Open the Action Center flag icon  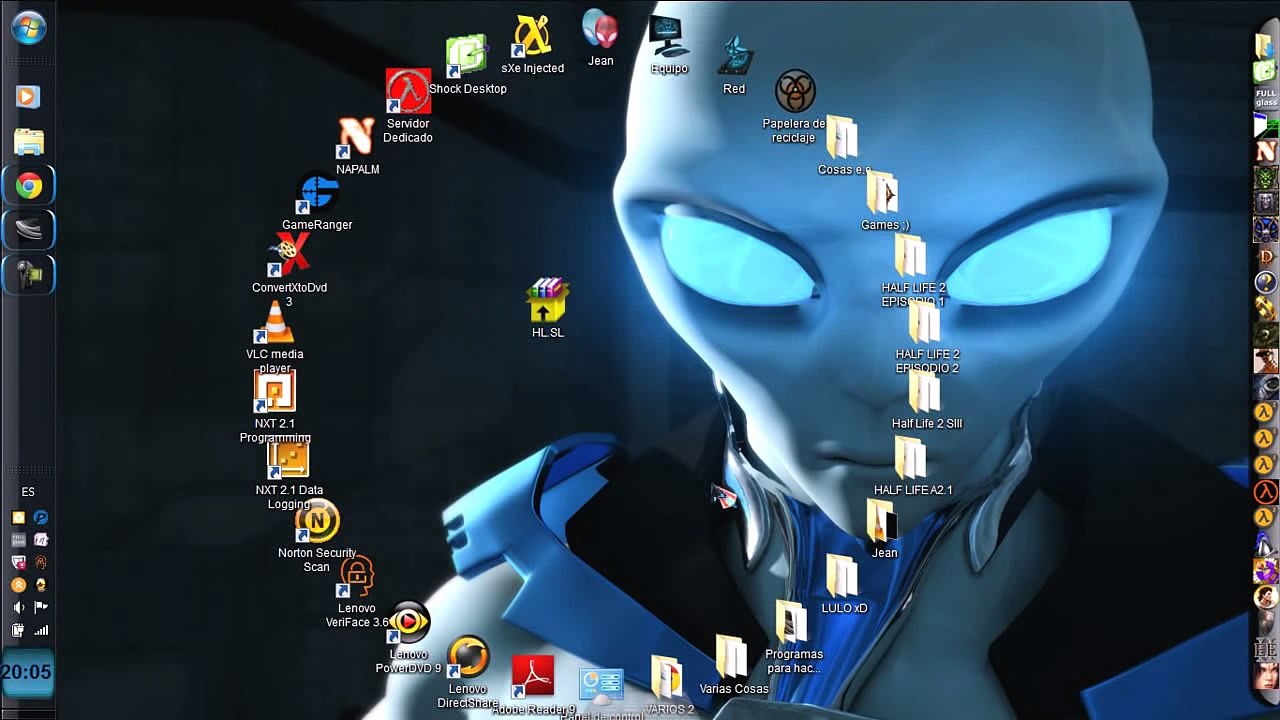click(41, 607)
